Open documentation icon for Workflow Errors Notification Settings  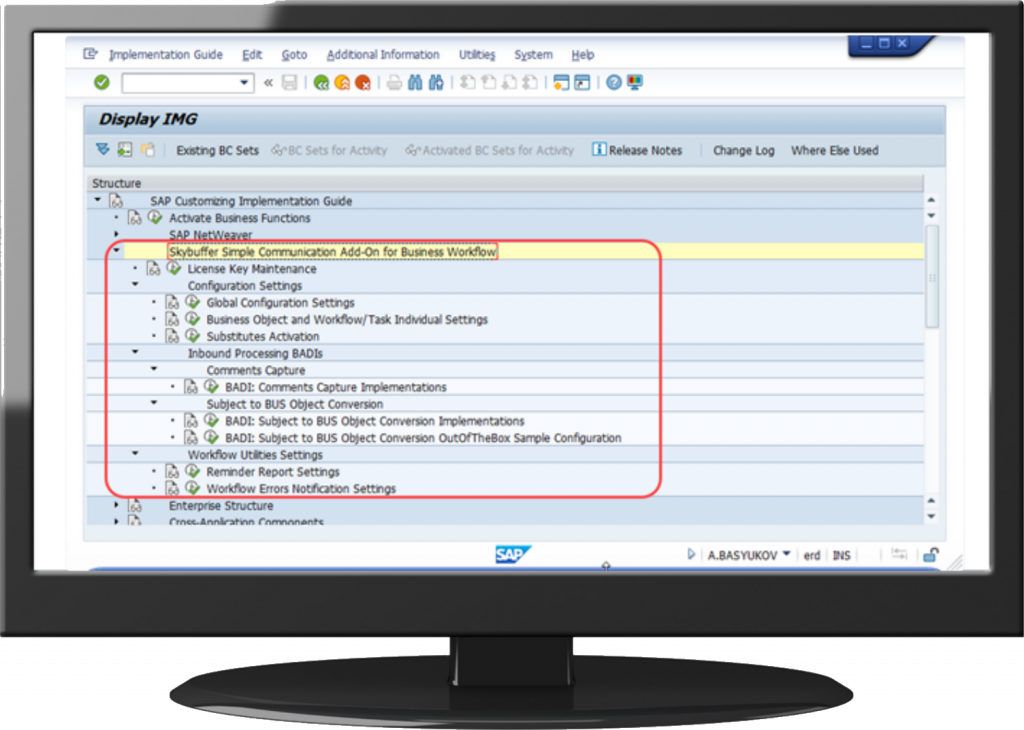click(x=172, y=488)
